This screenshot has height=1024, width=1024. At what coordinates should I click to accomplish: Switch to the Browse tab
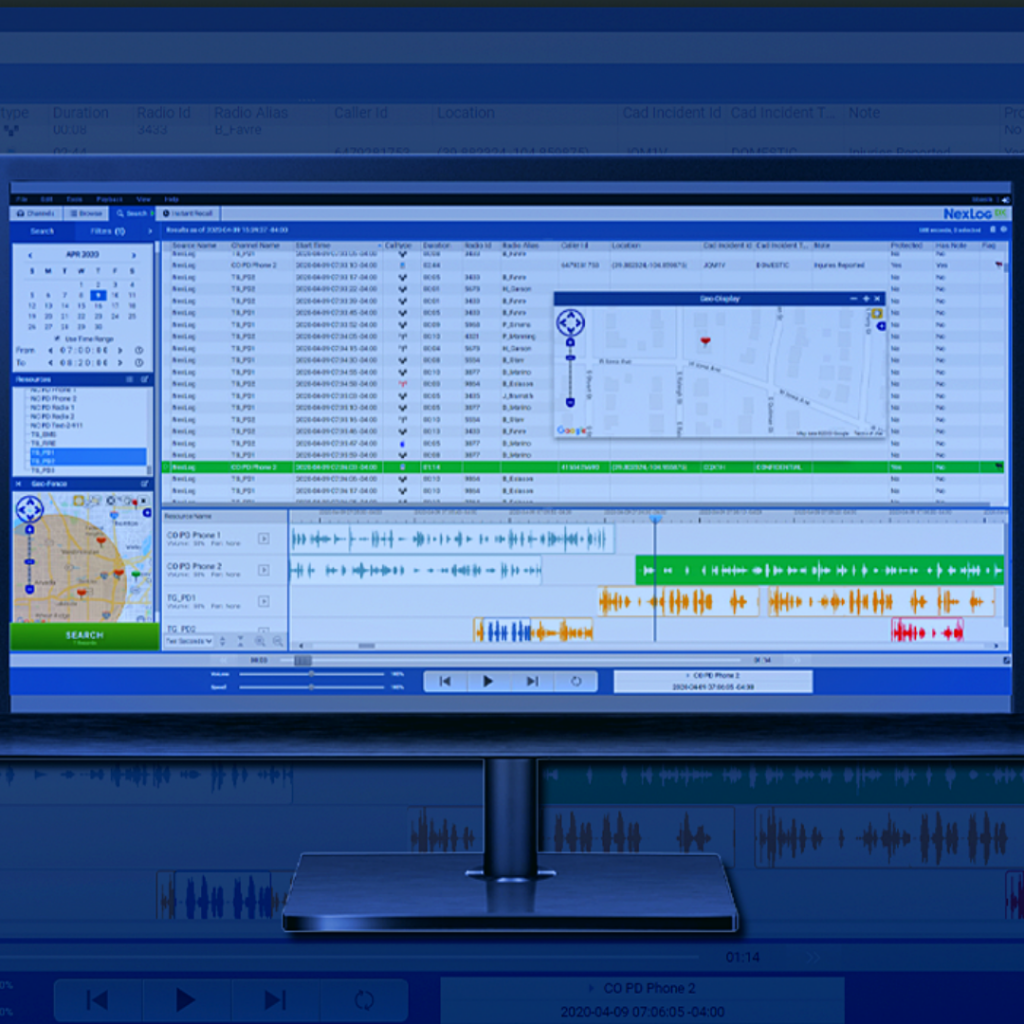(86, 214)
